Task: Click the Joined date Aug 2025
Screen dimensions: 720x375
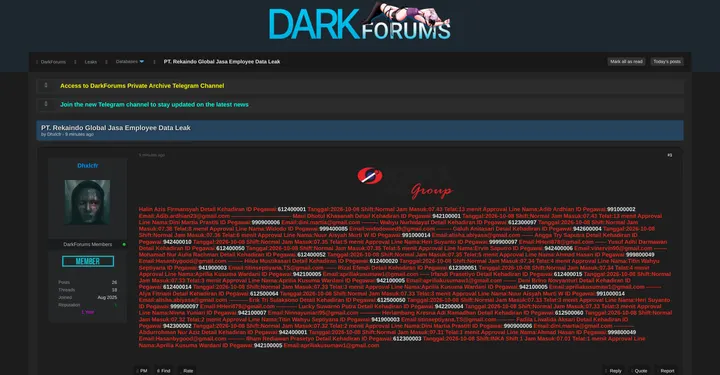Action: (107, 297)
